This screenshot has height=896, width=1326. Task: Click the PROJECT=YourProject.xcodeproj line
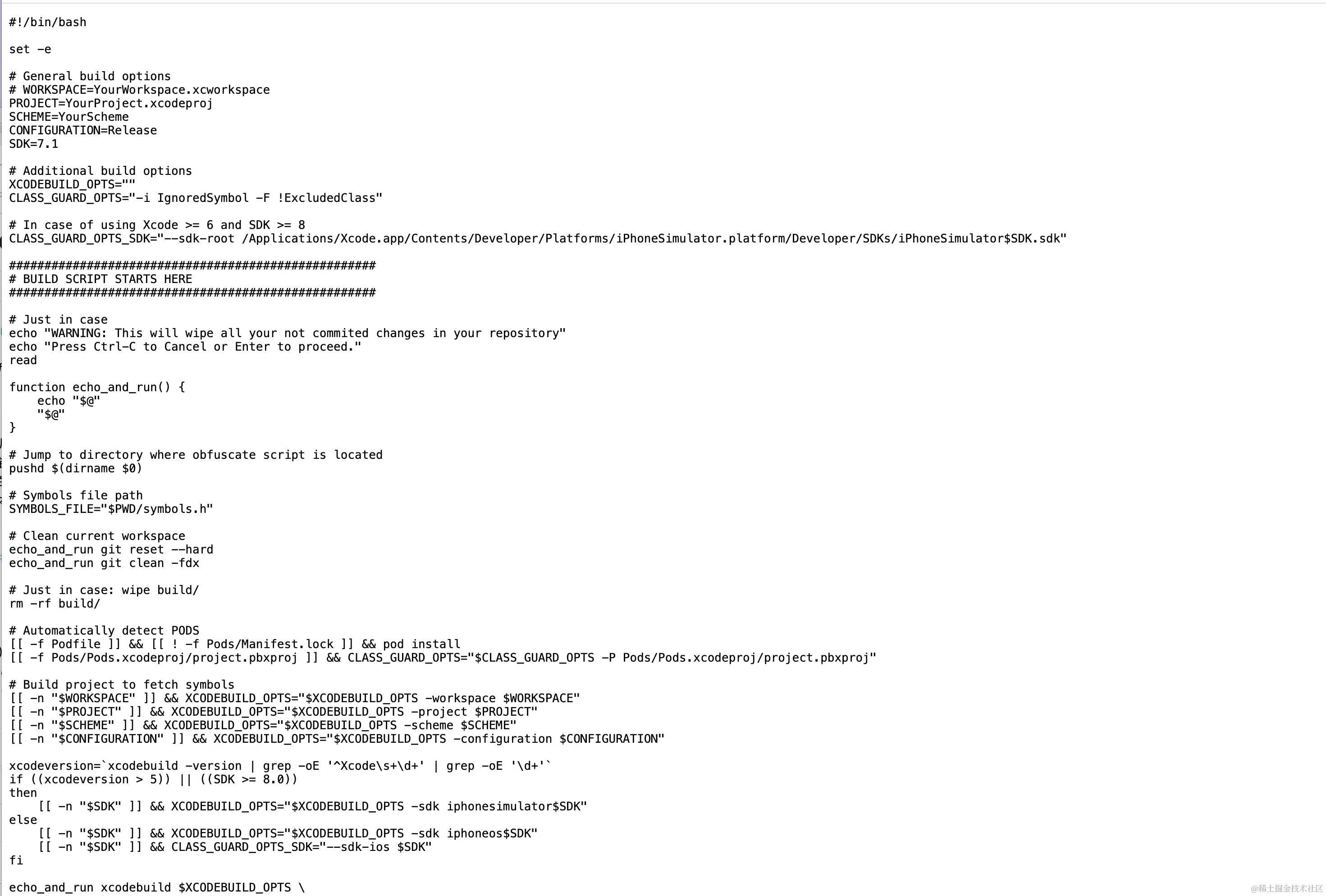tap(111, 103)
